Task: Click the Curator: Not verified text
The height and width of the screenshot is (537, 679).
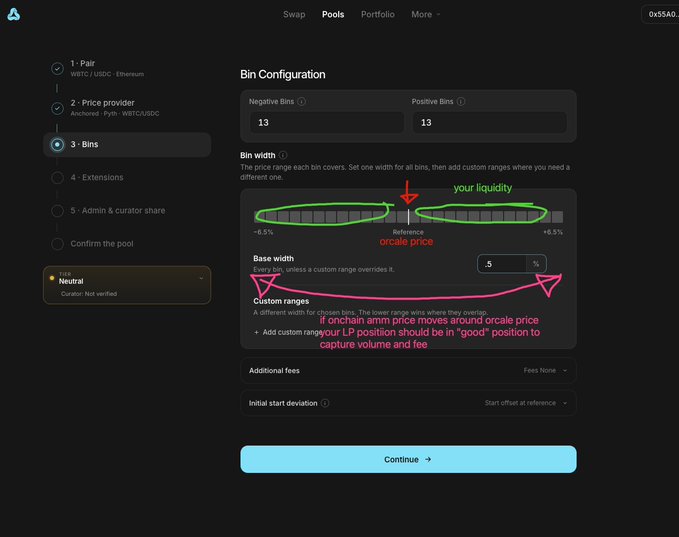Action: pos(89,294)
